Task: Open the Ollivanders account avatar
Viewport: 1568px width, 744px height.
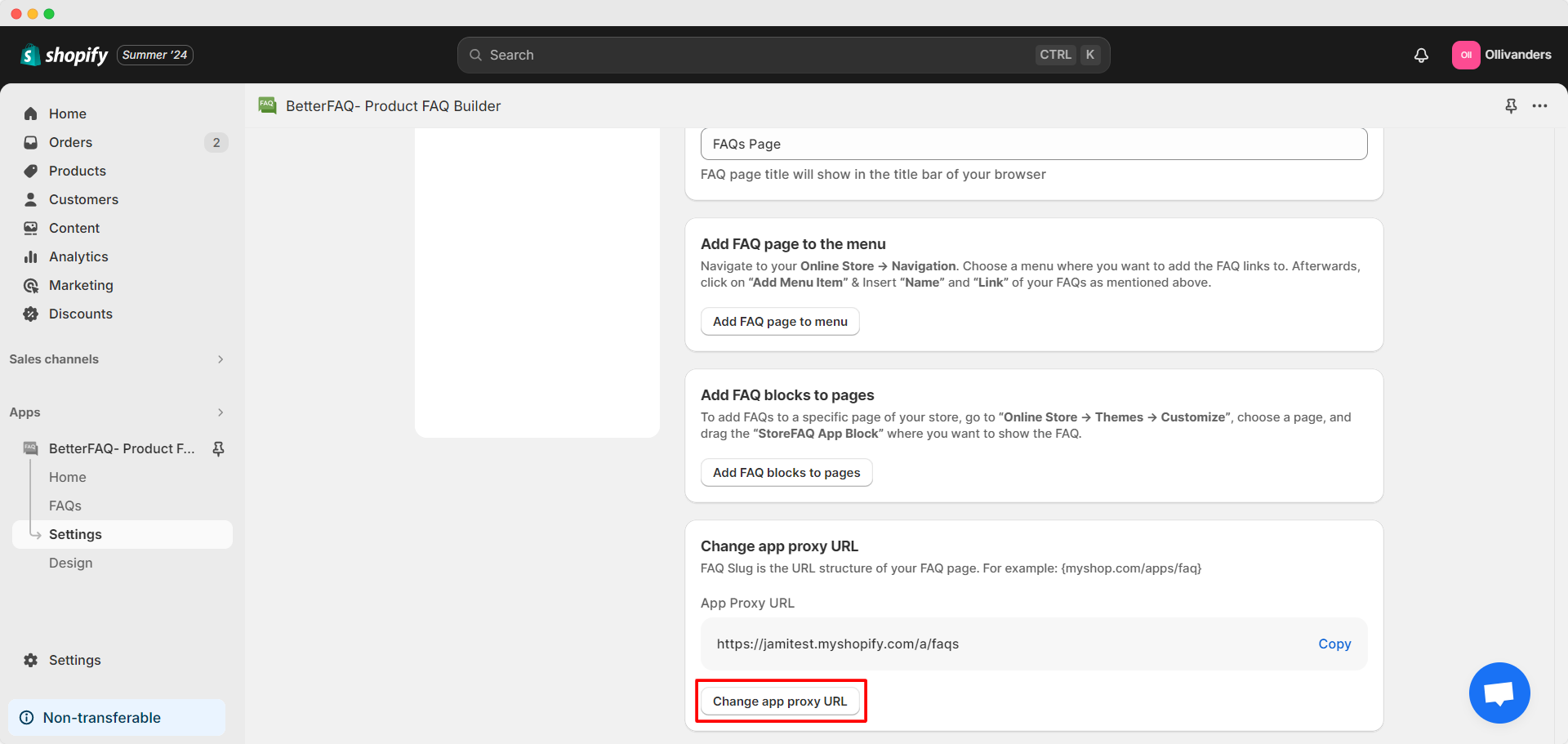Action: coord(1466,55)
